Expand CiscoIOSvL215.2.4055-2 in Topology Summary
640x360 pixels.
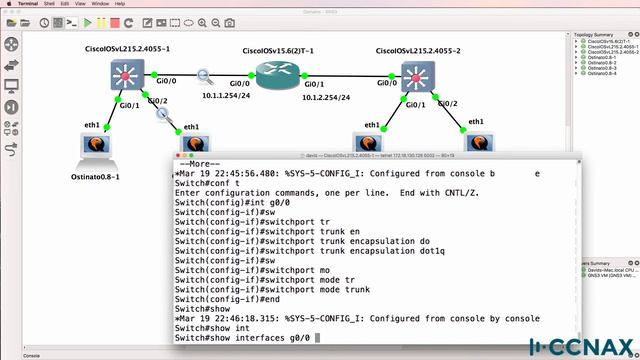576,52
